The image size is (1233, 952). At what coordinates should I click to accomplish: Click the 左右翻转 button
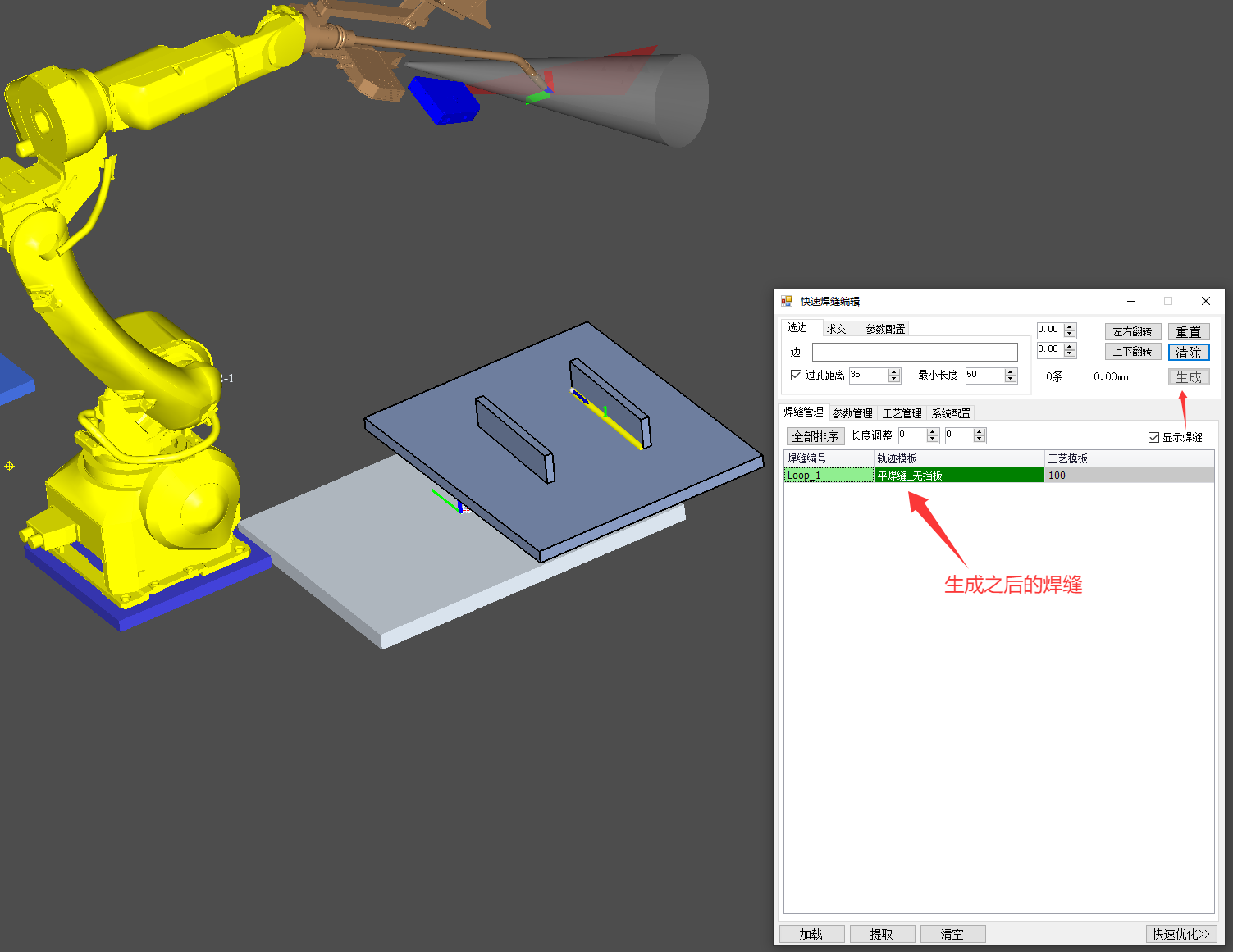(1132, 331)
